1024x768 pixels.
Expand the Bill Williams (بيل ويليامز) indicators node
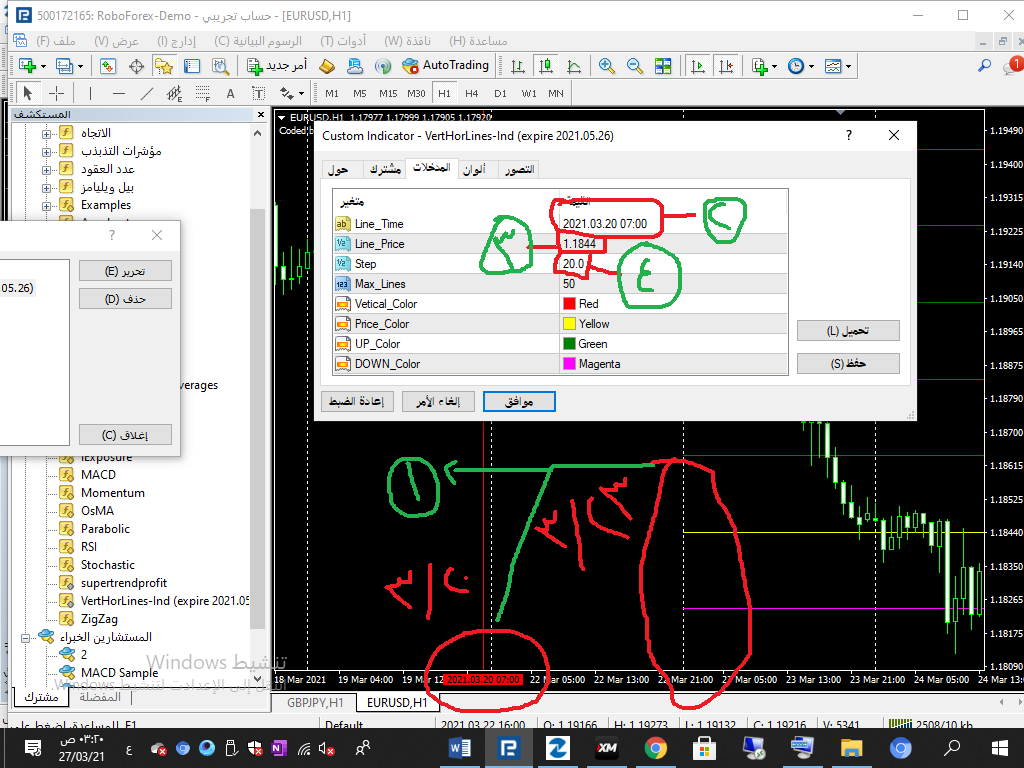coord(46,187)
